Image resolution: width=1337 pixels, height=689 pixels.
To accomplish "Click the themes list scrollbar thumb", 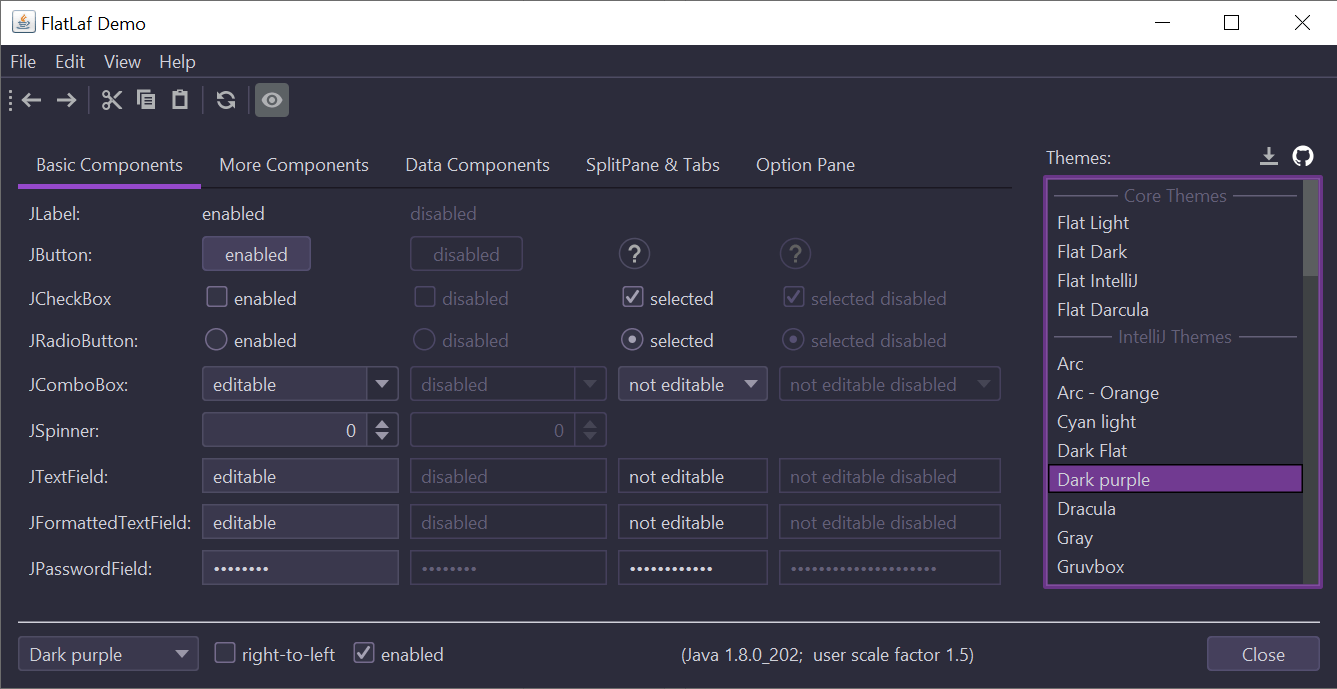I will (x=1310, y=228).
